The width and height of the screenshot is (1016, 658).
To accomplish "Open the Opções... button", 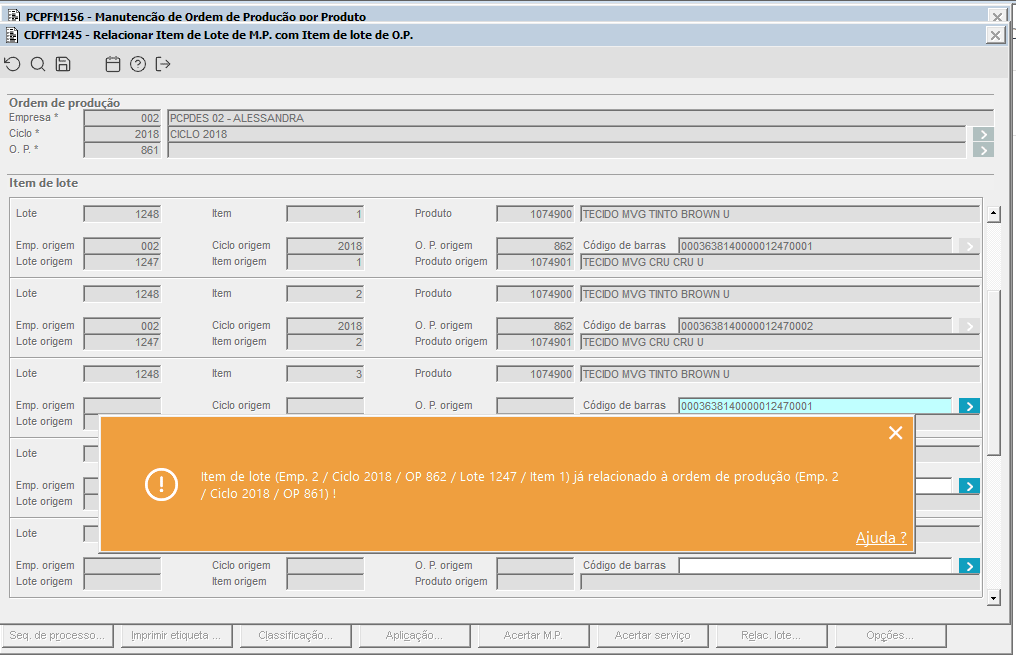I will click(890, 635).
